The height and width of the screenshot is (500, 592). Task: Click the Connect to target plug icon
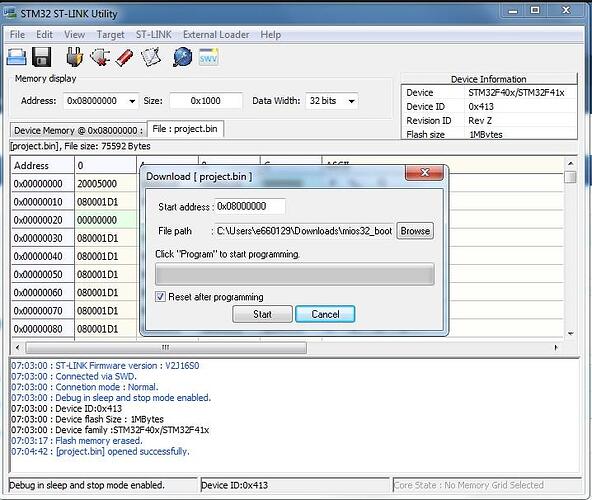pyautogui.click(x=74, y=57)
